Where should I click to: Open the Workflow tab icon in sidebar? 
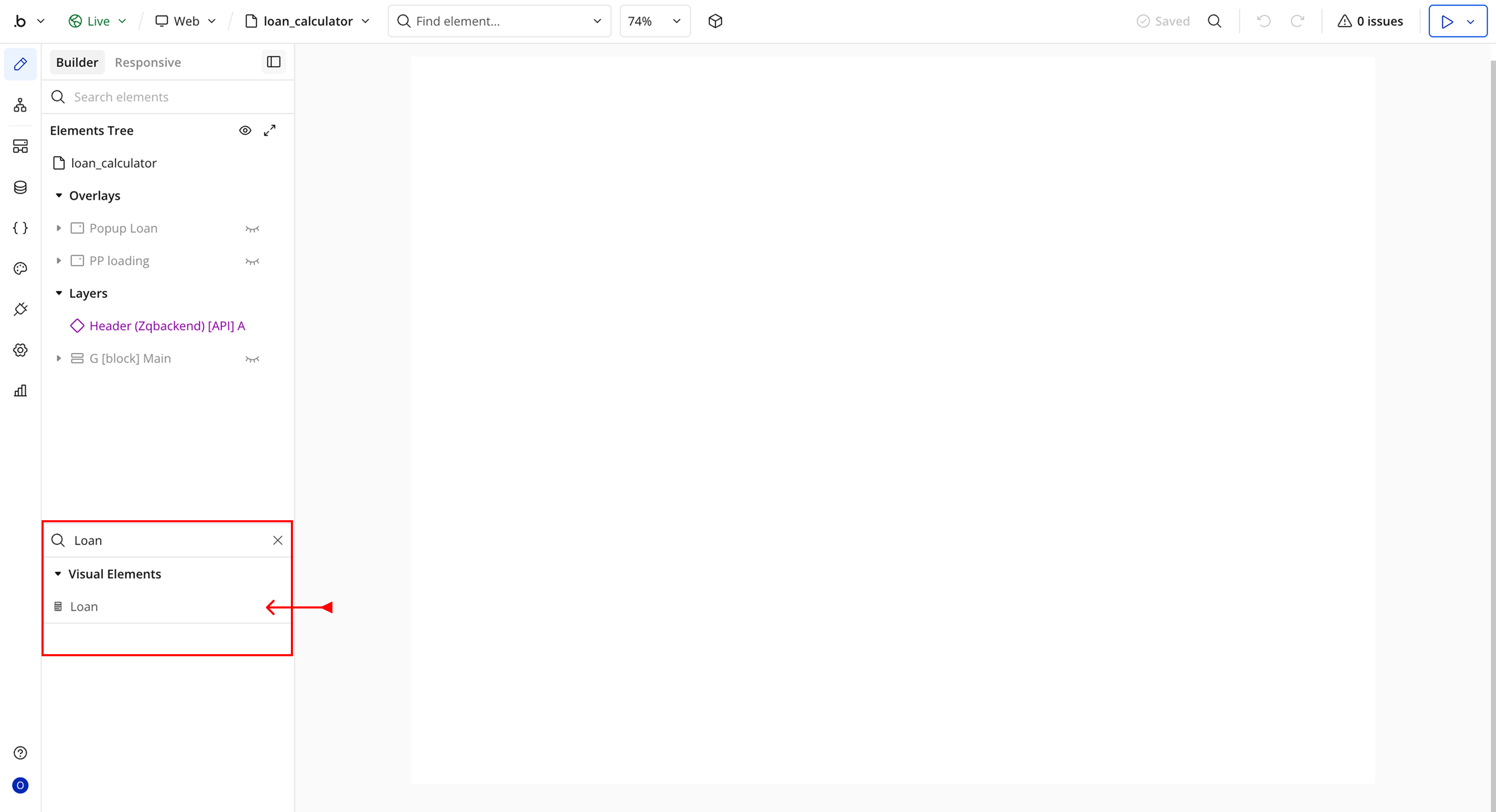(x=20, y=105)
